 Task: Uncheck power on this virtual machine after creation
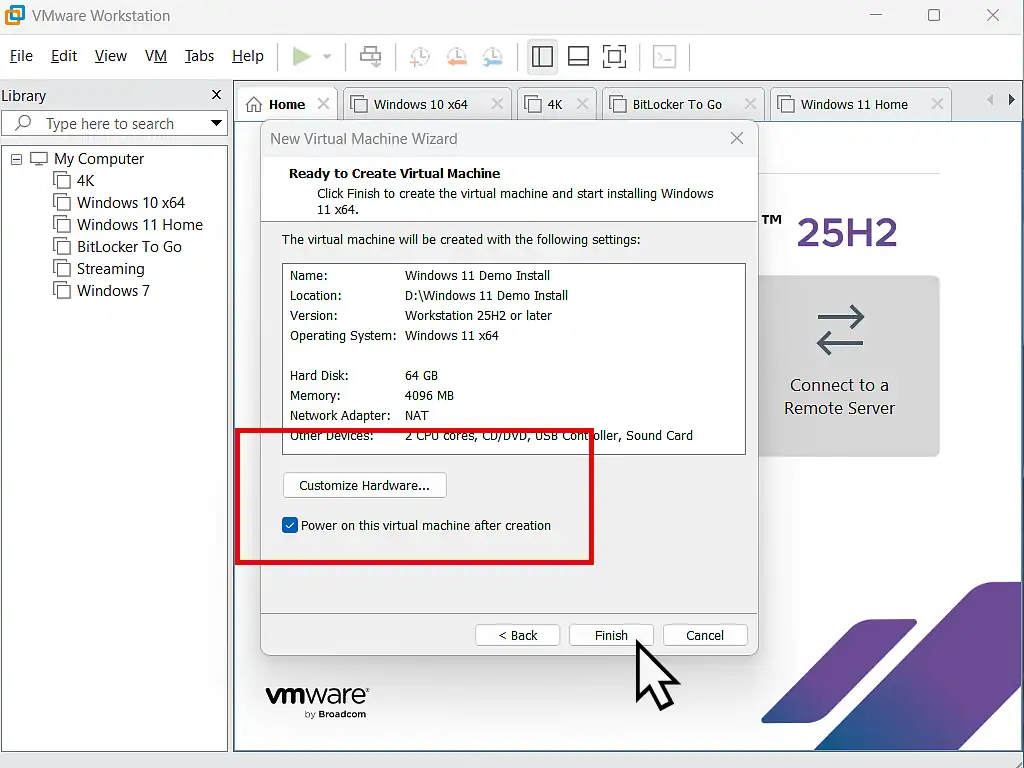(x=289, y=525)
